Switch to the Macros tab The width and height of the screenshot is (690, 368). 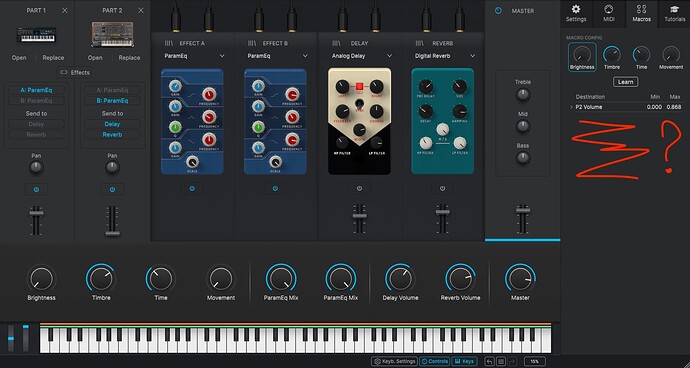tap(641, 13)
